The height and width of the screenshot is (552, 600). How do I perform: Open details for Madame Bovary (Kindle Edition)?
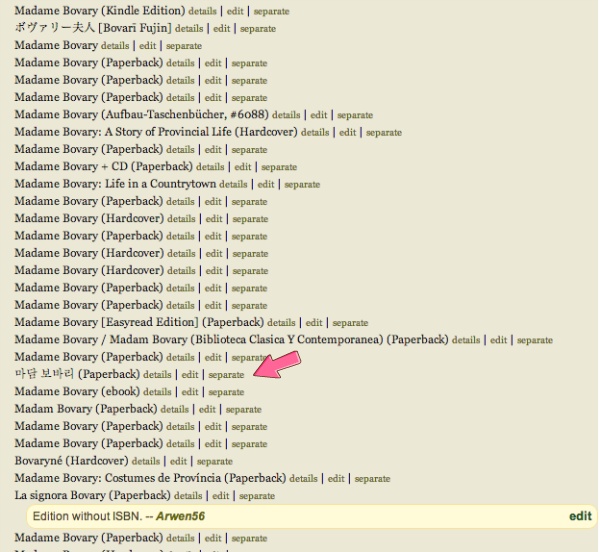[202, 11]
